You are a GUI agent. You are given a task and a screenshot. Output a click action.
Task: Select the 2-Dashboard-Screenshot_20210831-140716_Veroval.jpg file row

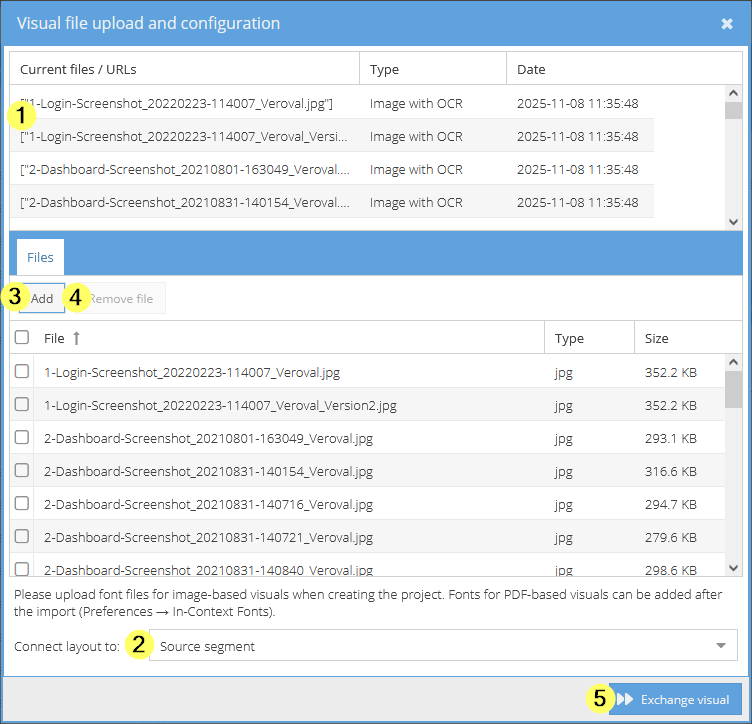pos(208,504)
